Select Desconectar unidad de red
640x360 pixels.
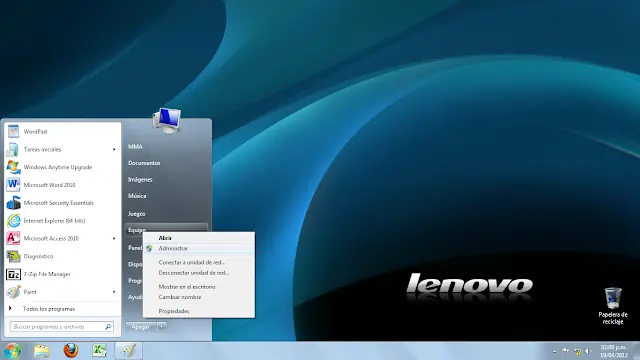199,273
